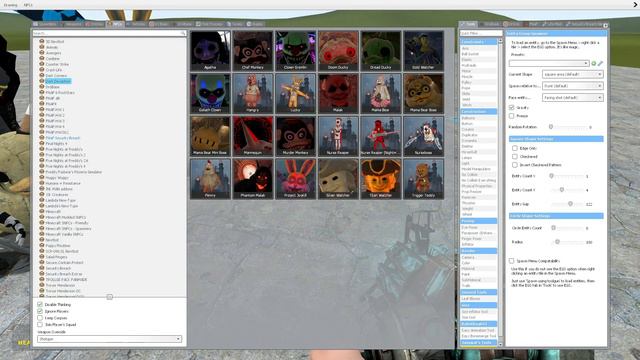Enable the Freeze checkbox
Image resolution: width=640 pixels, height=360 pixels.
[x=511, y=116]
